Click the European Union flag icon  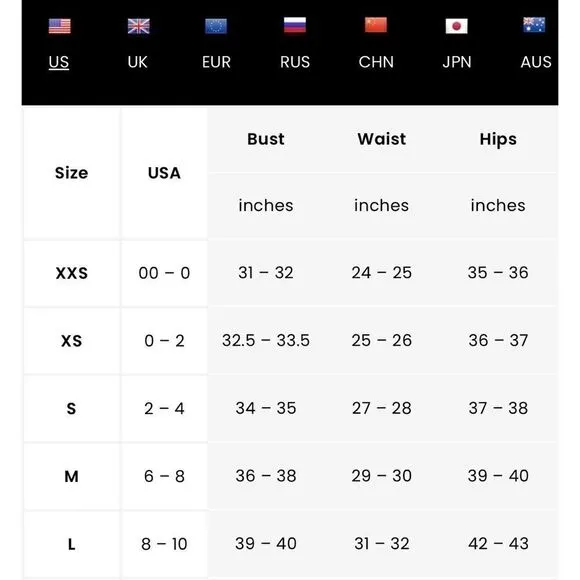(x=216, y=26)
